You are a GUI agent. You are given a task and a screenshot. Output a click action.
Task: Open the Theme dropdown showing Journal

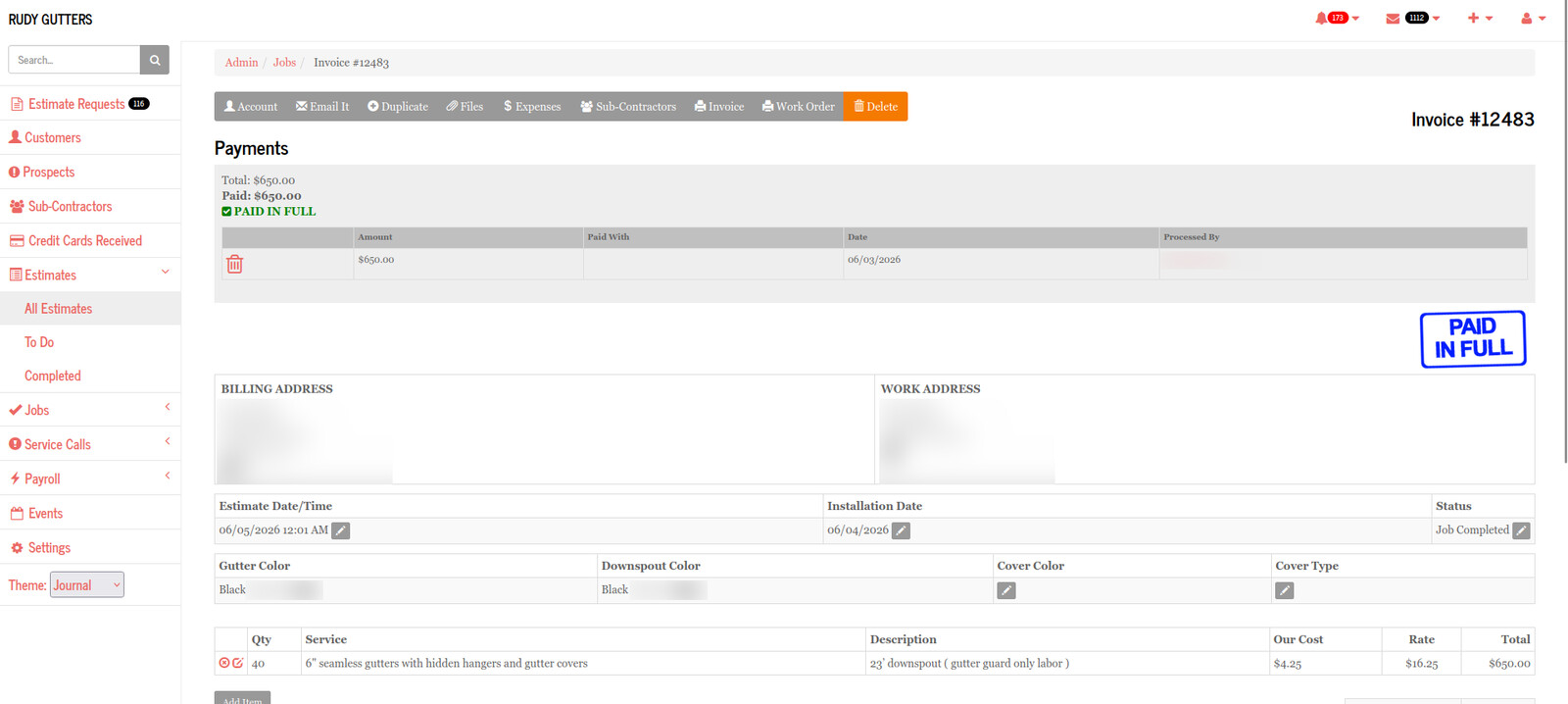coord(87,585)
